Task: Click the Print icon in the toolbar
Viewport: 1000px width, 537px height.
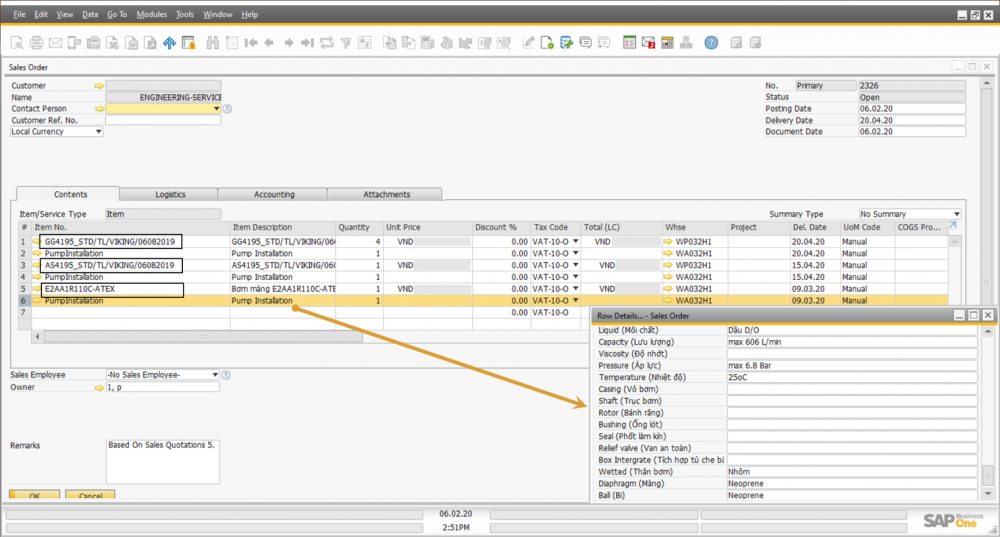Action: (36, 43)
